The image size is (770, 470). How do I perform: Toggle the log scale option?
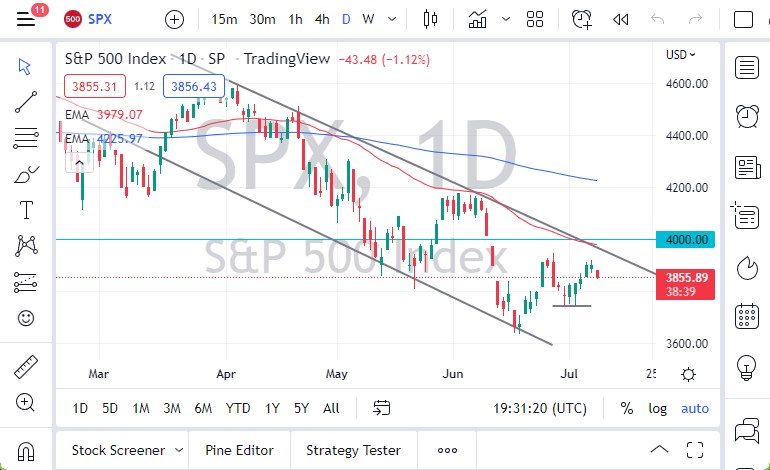657,408
